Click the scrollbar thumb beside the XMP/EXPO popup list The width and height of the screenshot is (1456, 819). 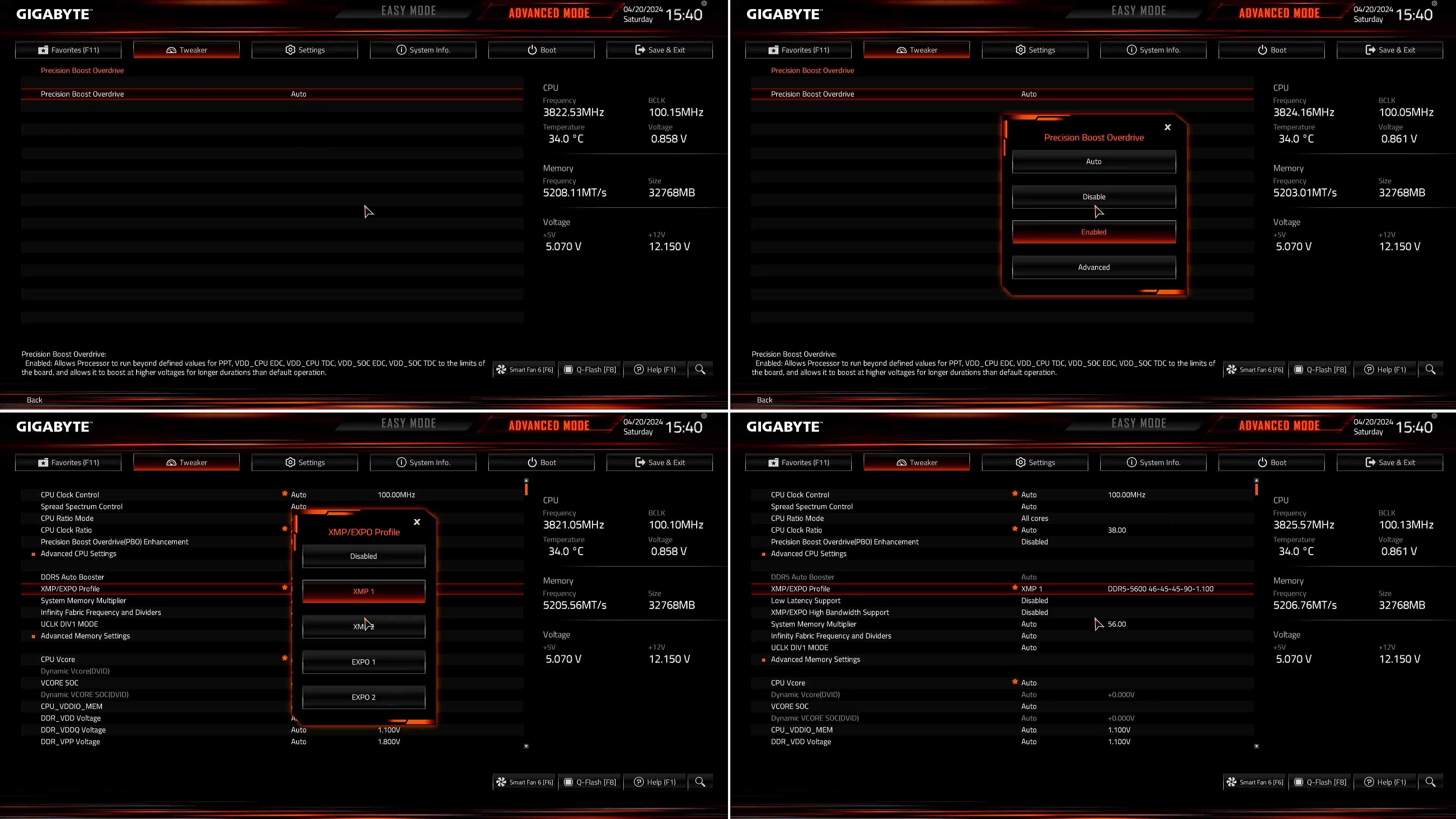(526, 489)
